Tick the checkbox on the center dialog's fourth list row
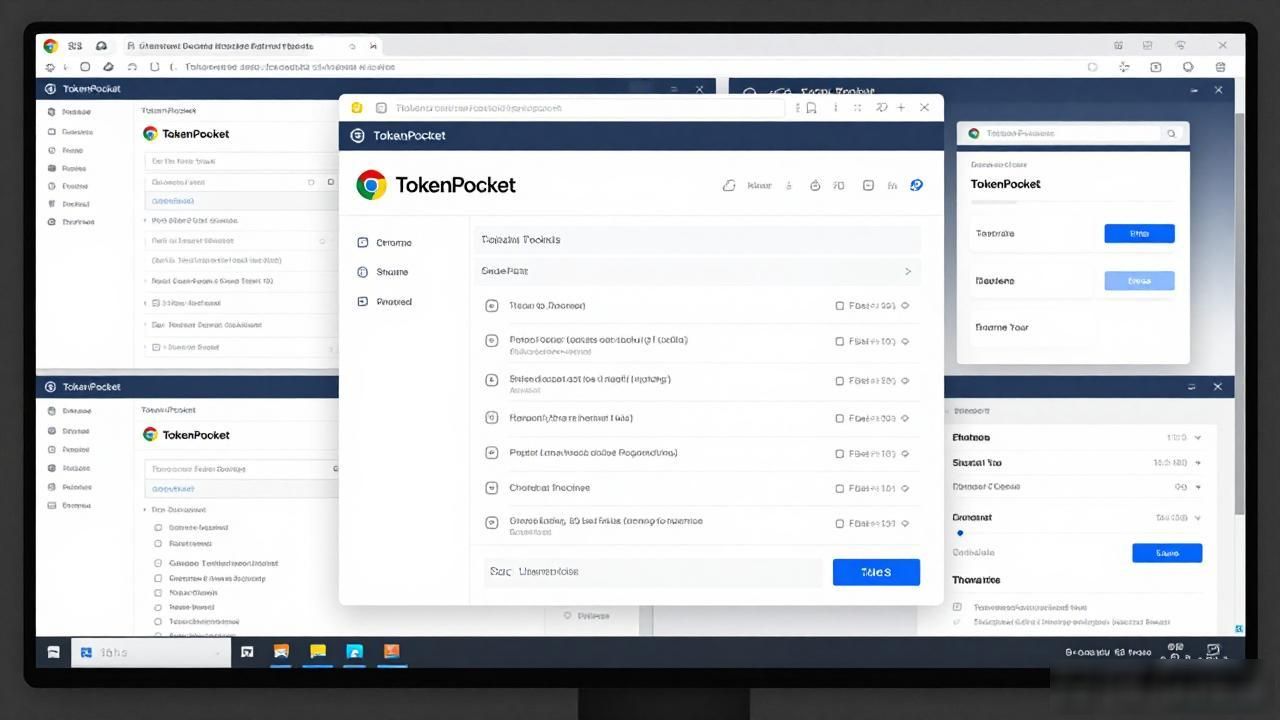Screen dimensions: 1280x720 coord(840,419)
